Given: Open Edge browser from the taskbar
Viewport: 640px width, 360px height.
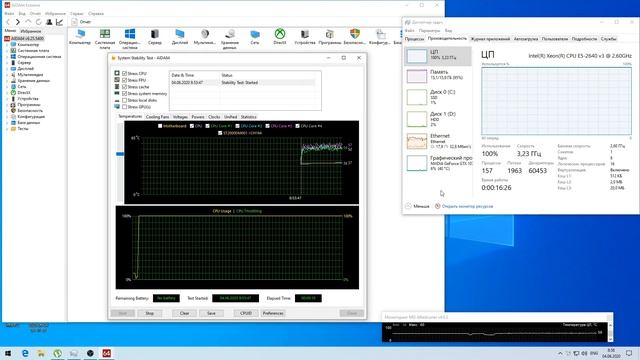Looking at the screenshot, I should pyautogui.click(x=25, y=353).
